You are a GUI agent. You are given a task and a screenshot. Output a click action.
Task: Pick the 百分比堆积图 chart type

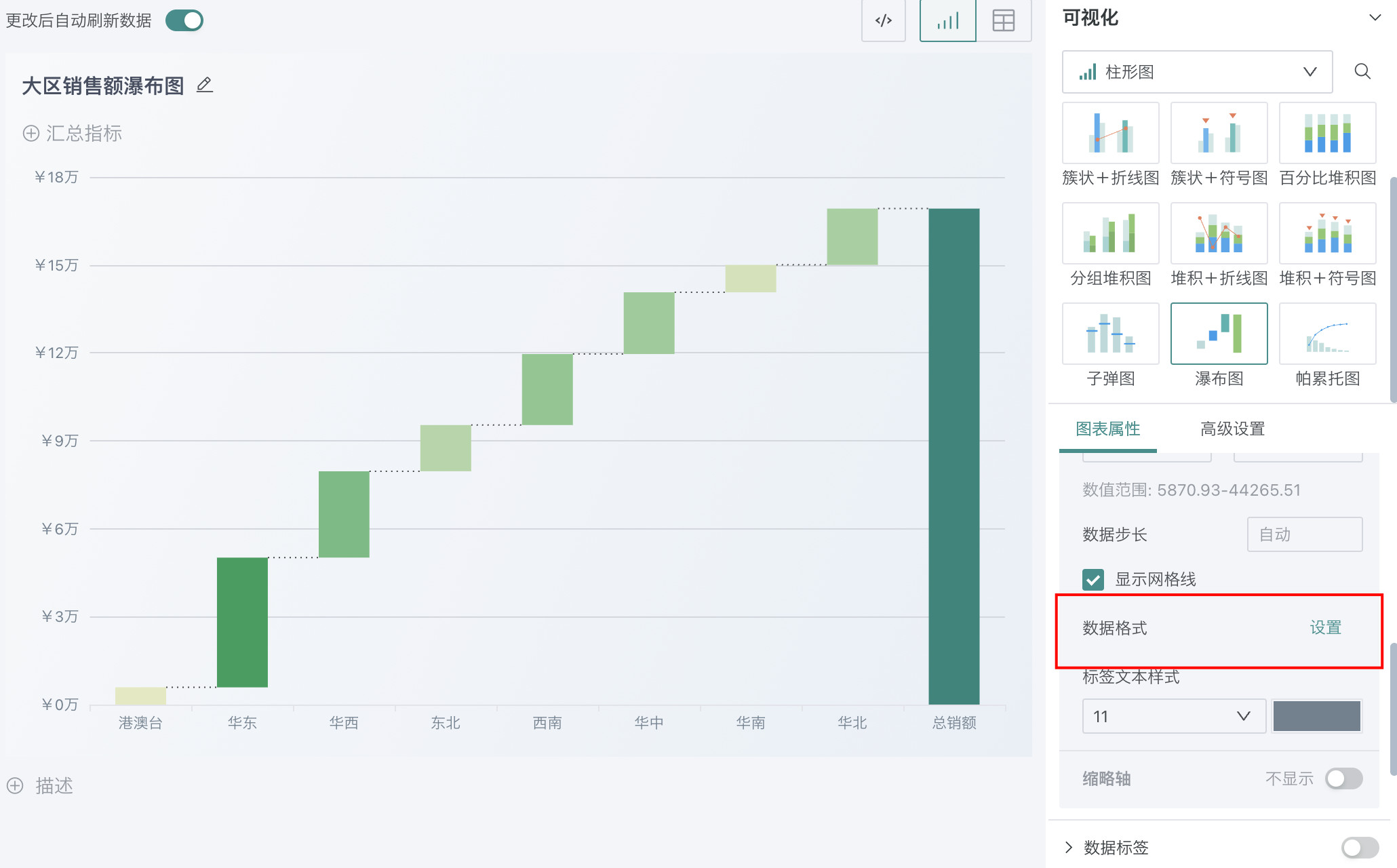(1327, 134)
